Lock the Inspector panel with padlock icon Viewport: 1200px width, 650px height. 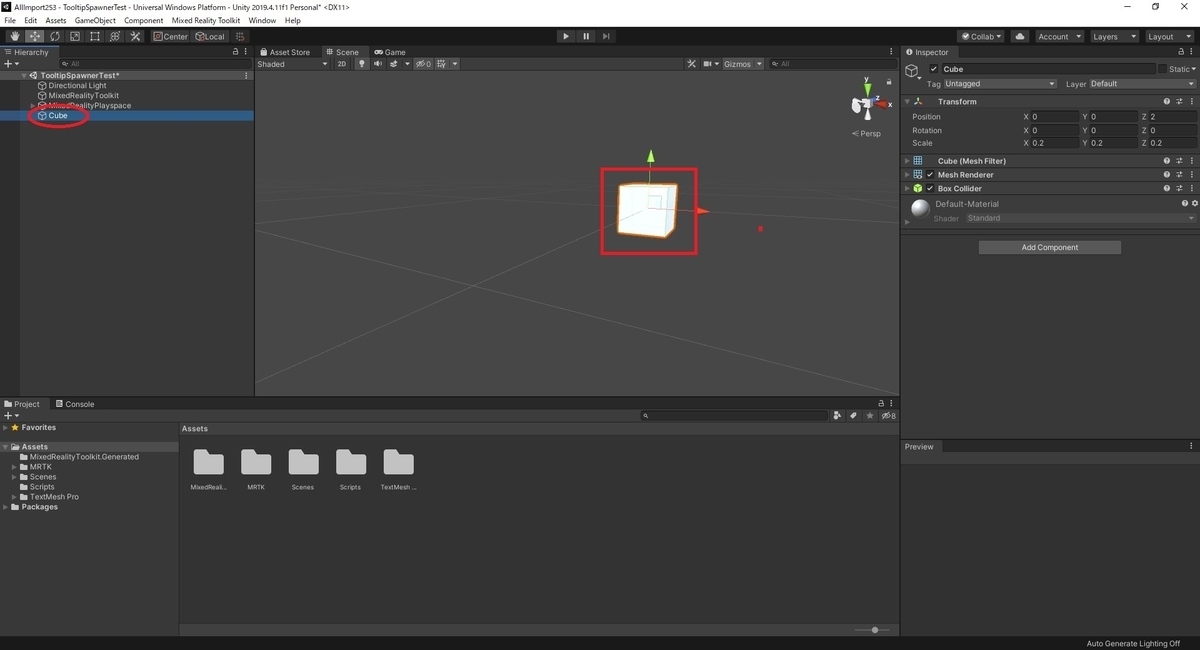coord(1180,52)
